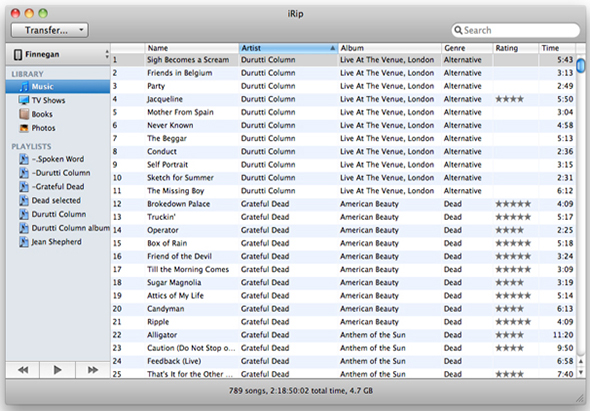This screenshot has width=590, height=411.
Task: Click the Music note icon in the sidebar
Action: pyautogui.click(x=24, y=87)
